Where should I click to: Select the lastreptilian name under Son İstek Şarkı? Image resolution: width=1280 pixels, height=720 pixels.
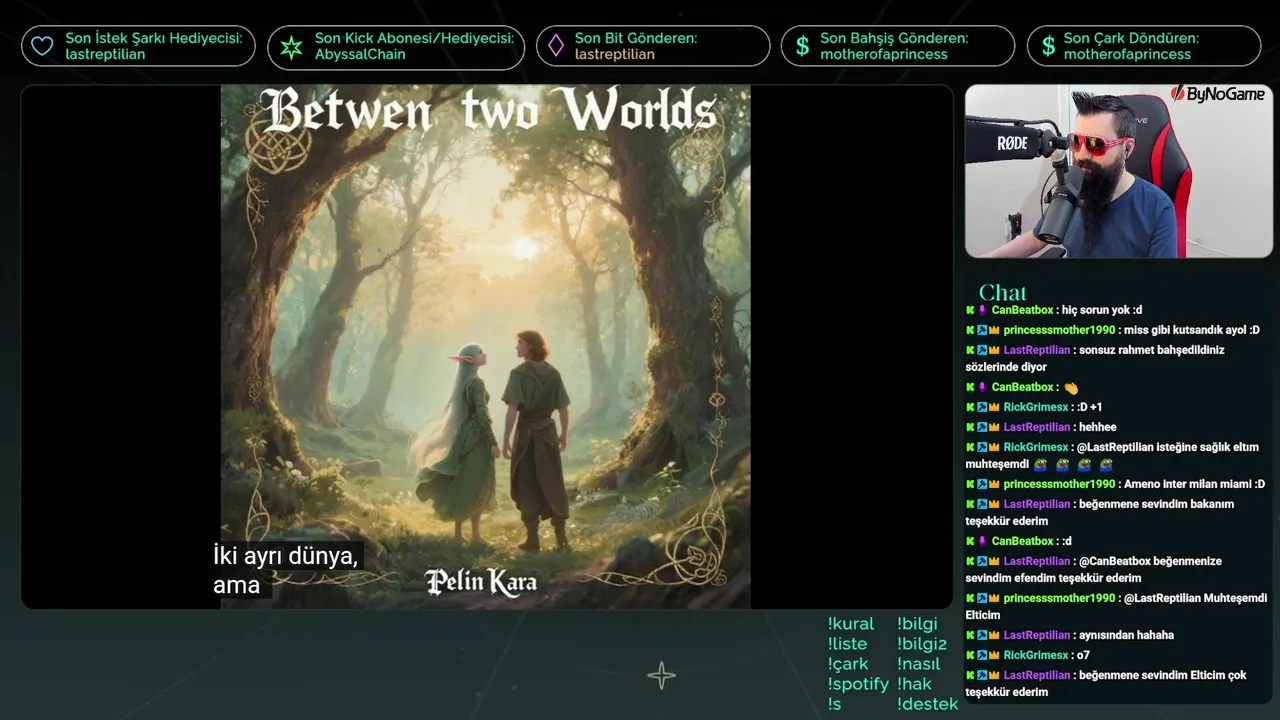click(105, 54)
